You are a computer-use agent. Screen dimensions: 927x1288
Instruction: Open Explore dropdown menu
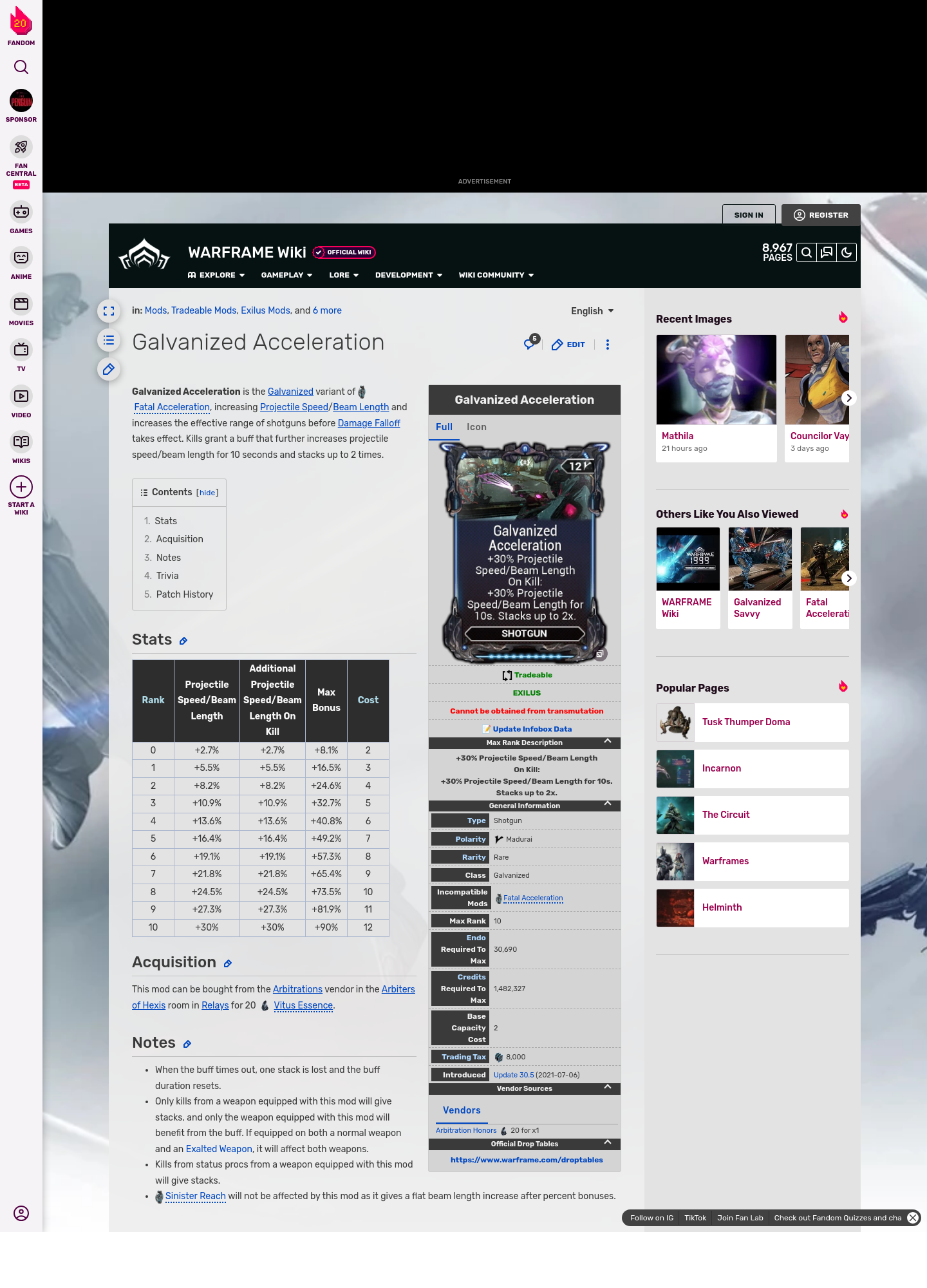point(216,275)
